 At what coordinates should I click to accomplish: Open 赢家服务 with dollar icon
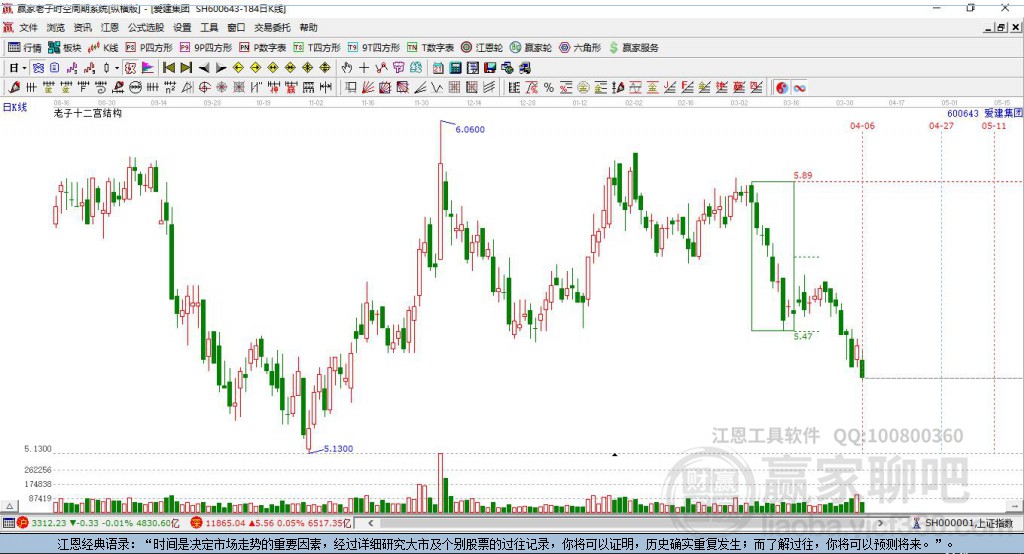click(633, 48)
